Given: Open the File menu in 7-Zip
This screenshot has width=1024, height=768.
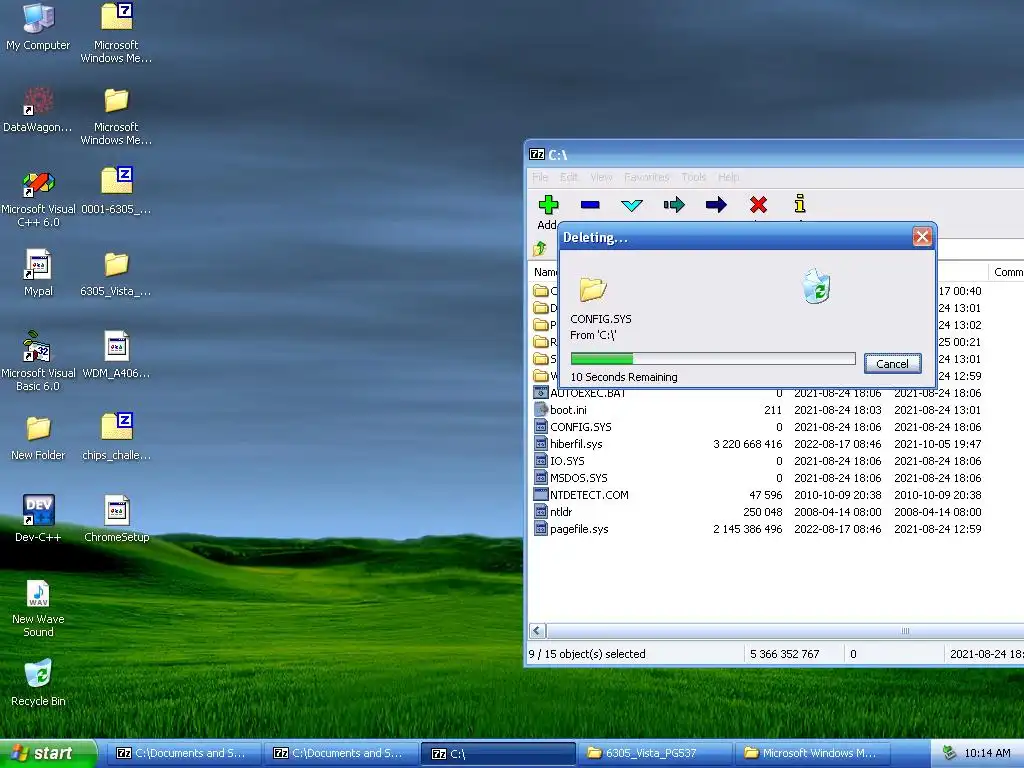Looking at the screenshot, I should (x=539, y=177).
